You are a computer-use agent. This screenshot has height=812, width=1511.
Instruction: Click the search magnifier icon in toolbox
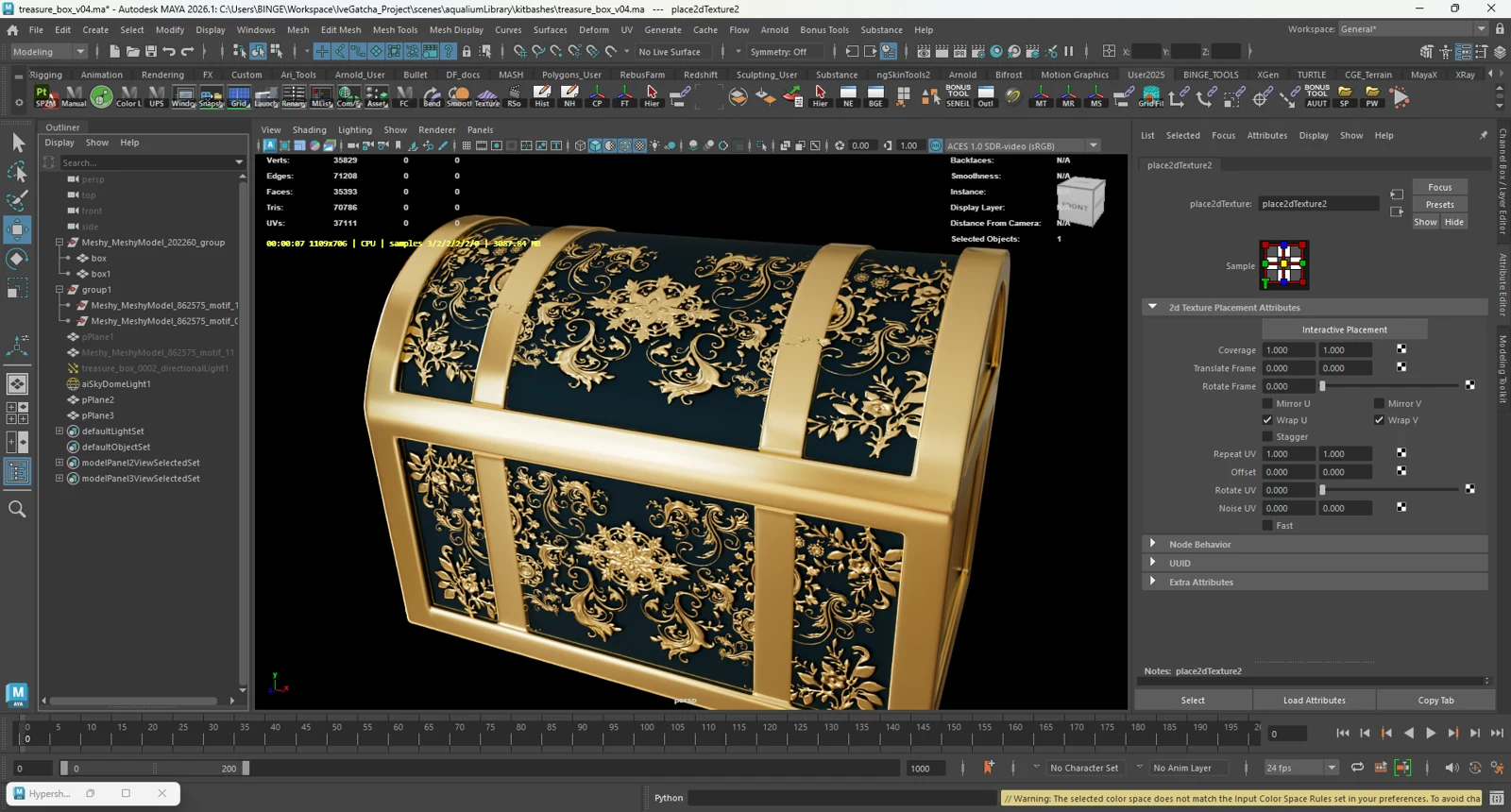17,509
